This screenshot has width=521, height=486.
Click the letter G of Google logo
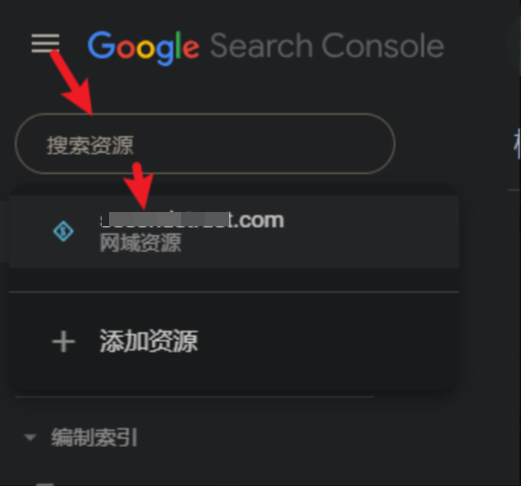click(x=101, y=45)
